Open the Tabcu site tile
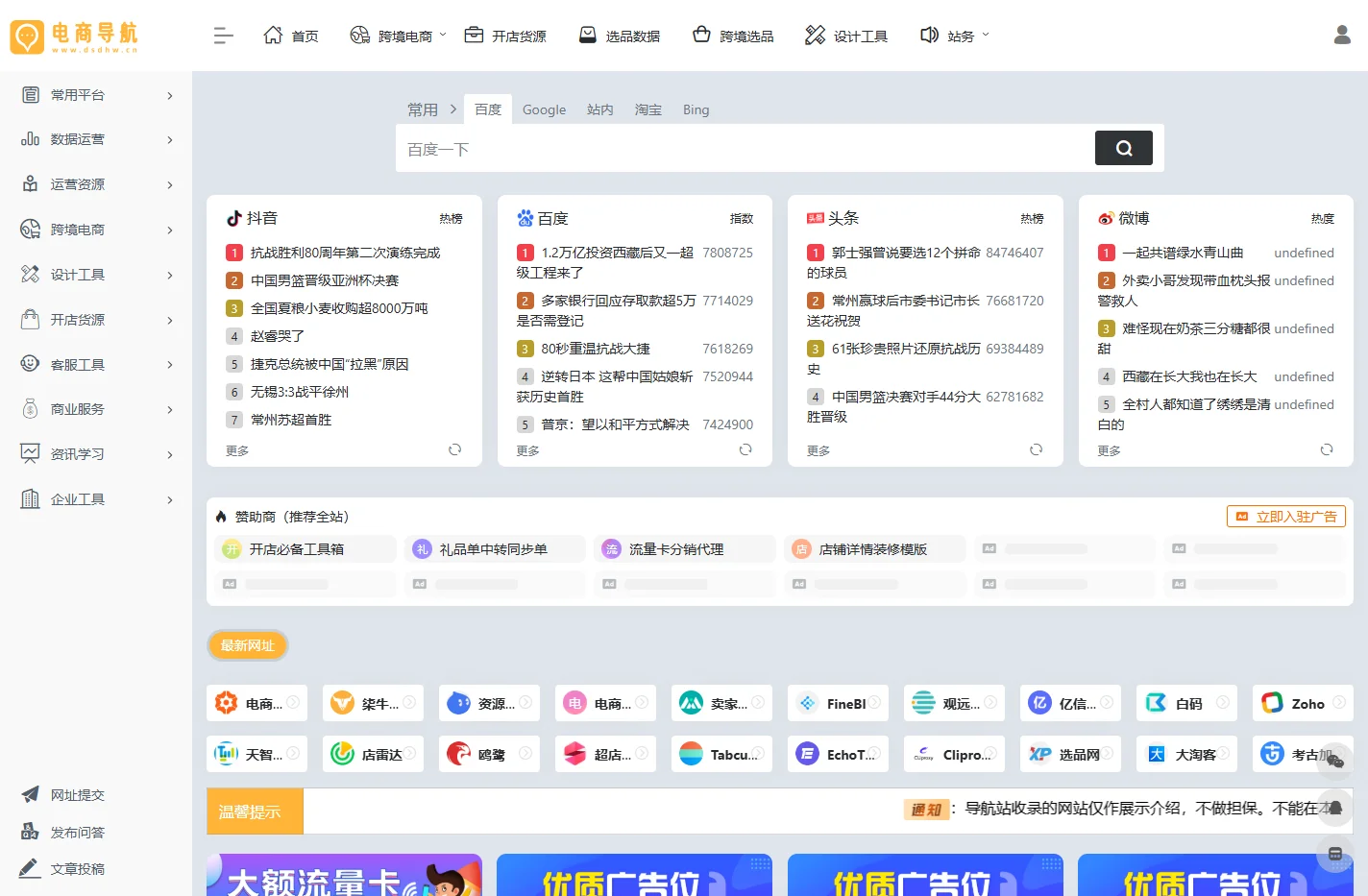 (x=721, y=754)
